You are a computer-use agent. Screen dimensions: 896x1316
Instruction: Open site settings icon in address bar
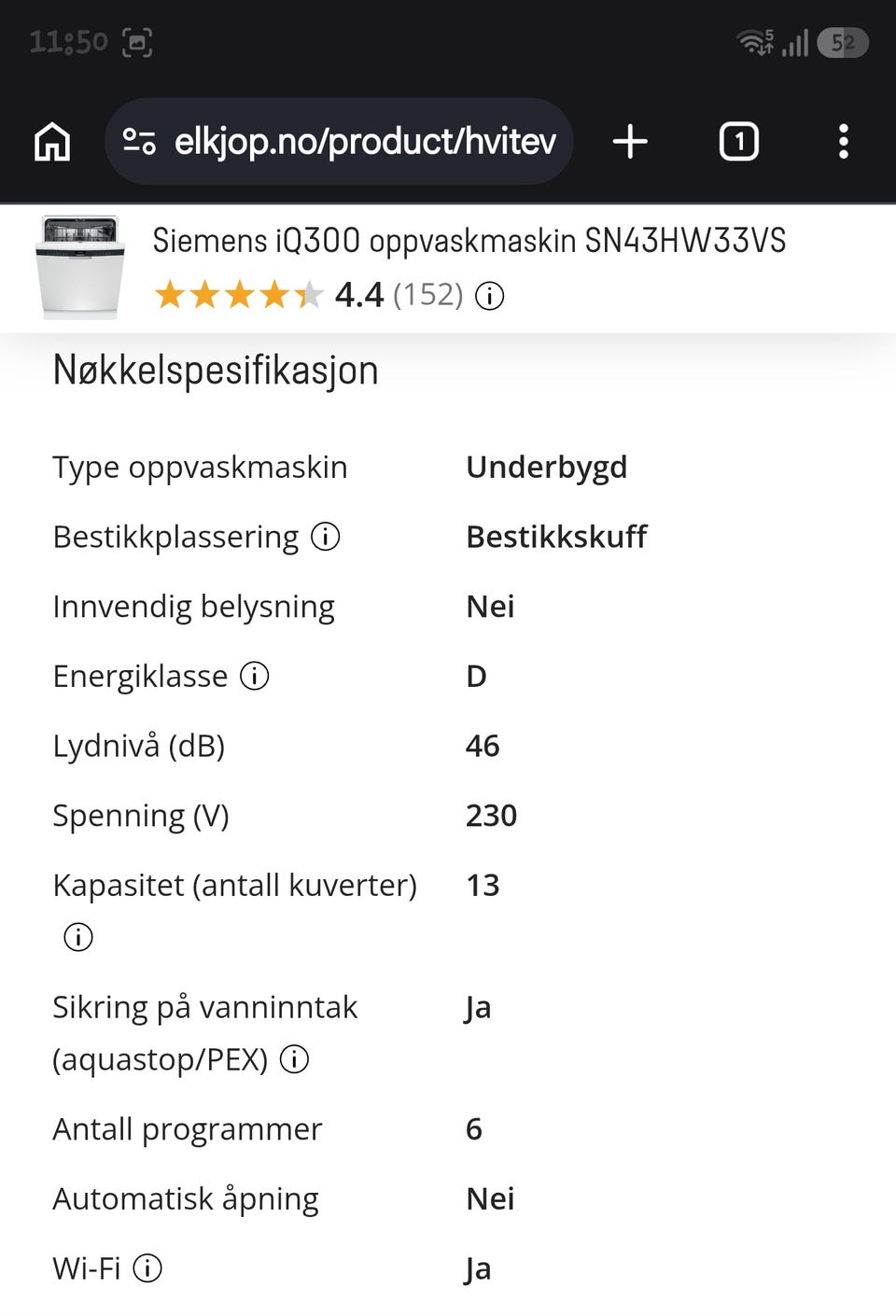click(x=139, y=142)
